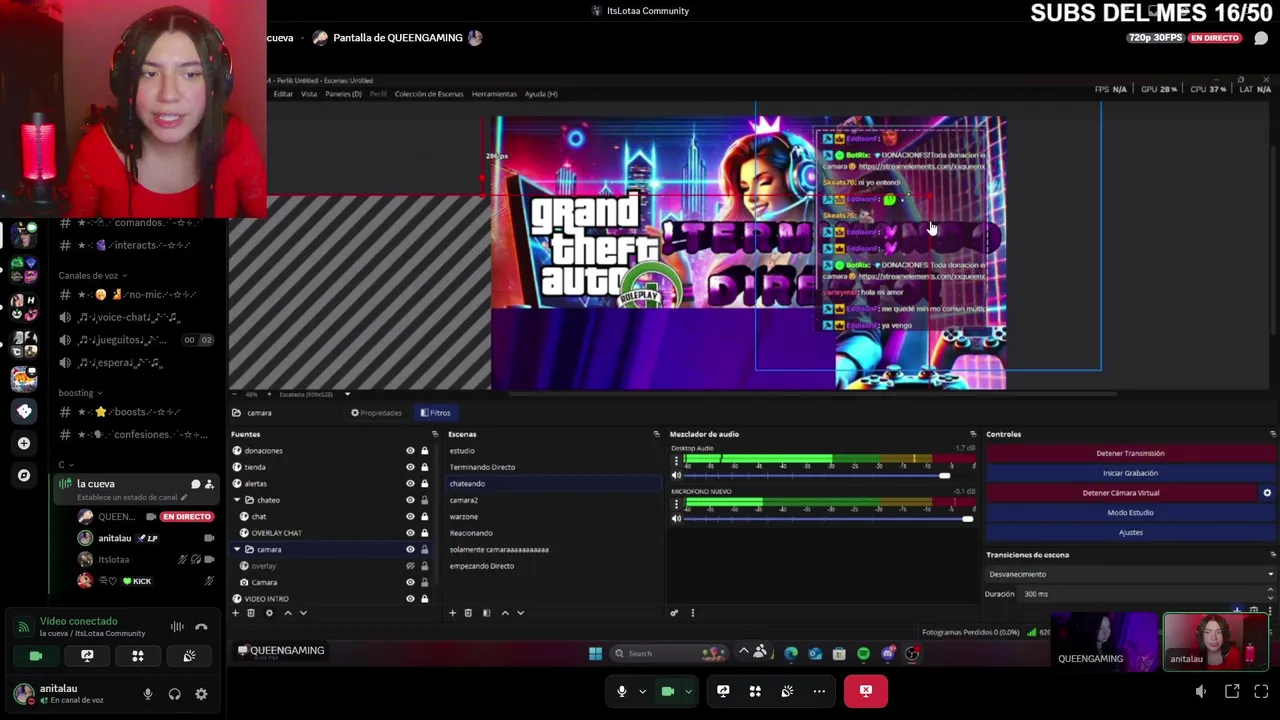Open Vista menu in OBS
The image size is (1280, 720).
309,94
